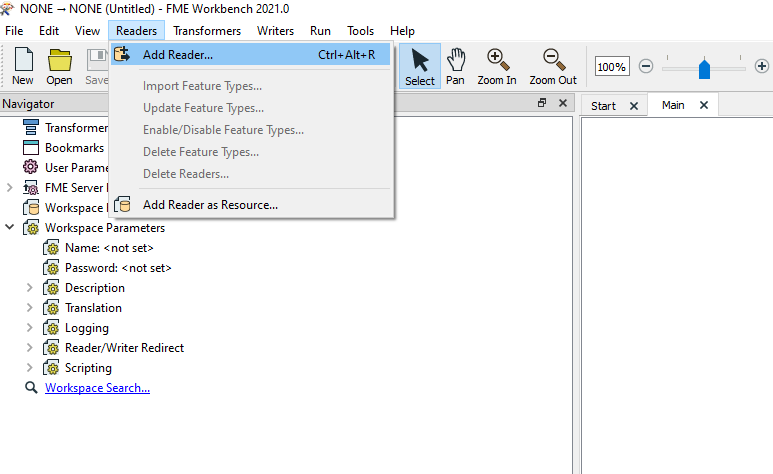Image resolution: width=773 pixels, height=474 pixels.
Task: Close the Start tab
Action: point(634,106)
